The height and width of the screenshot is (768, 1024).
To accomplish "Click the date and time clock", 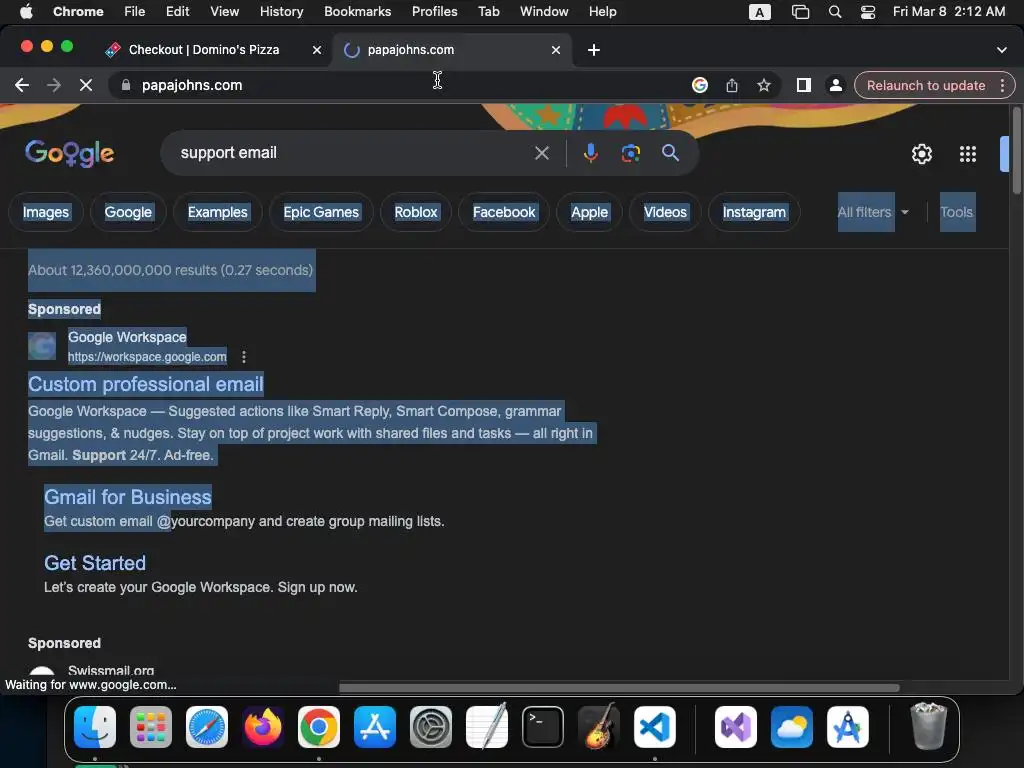I will pyautogui.click(x=948, y=12).
